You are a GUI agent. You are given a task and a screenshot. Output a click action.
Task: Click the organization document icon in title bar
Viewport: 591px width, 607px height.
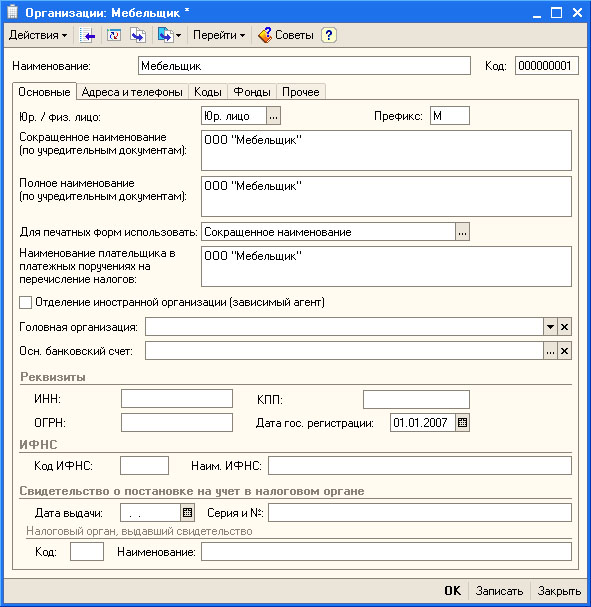coord(12,12)
